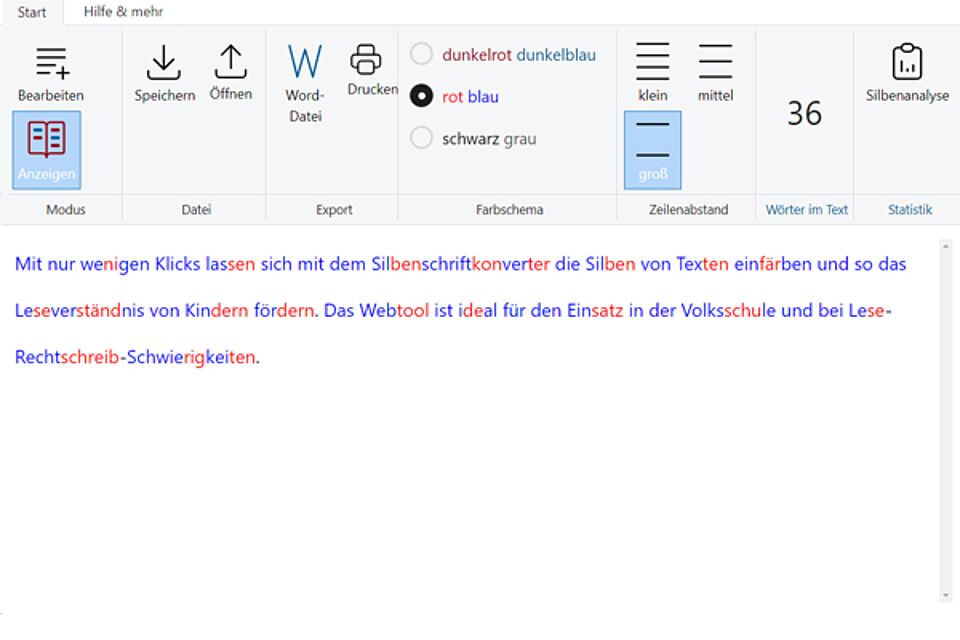
Task: Set line spacing to klein
Action: click(653, 72)
